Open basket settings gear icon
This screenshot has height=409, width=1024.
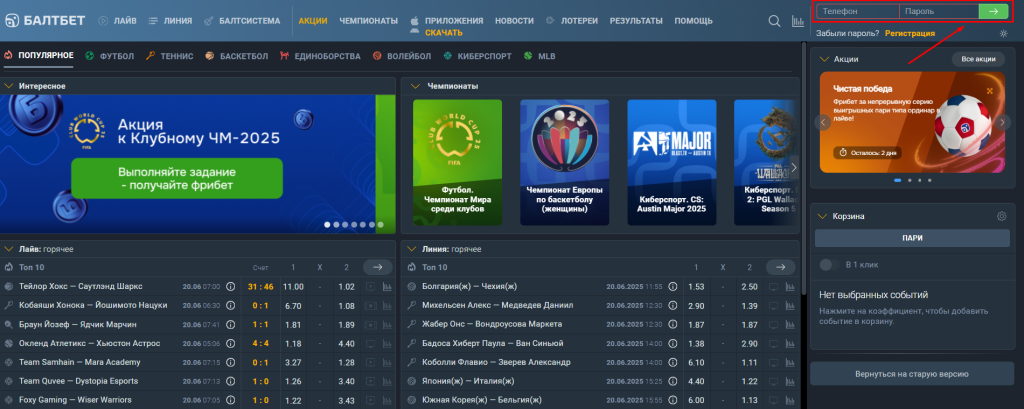1002,216
